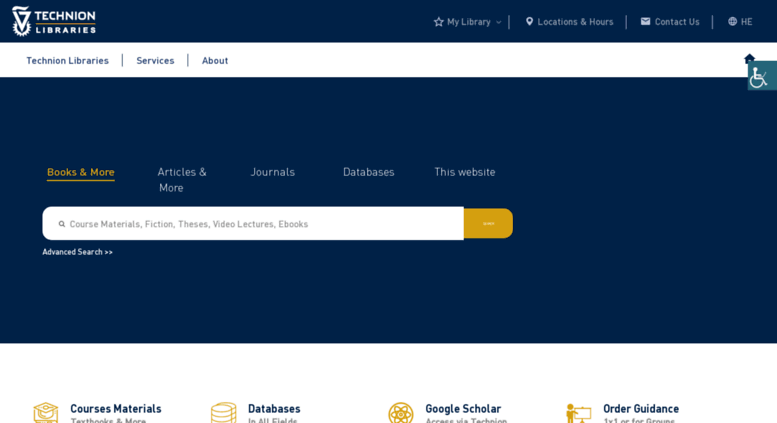Open the Order Guidance link
The height and width of the screenshot is (423, 777).
point(641,409)
